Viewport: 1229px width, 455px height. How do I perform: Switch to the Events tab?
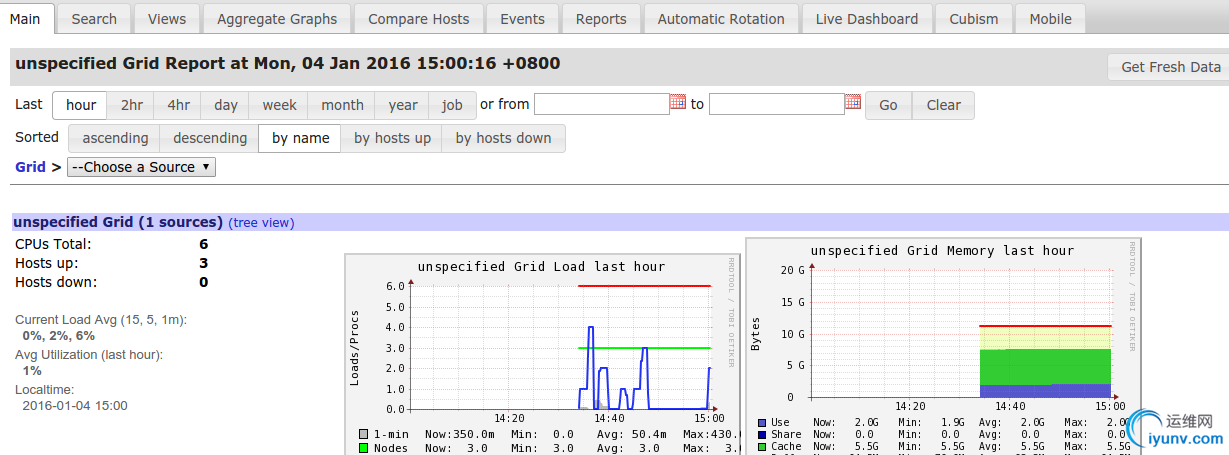click(x=523, y=19)
